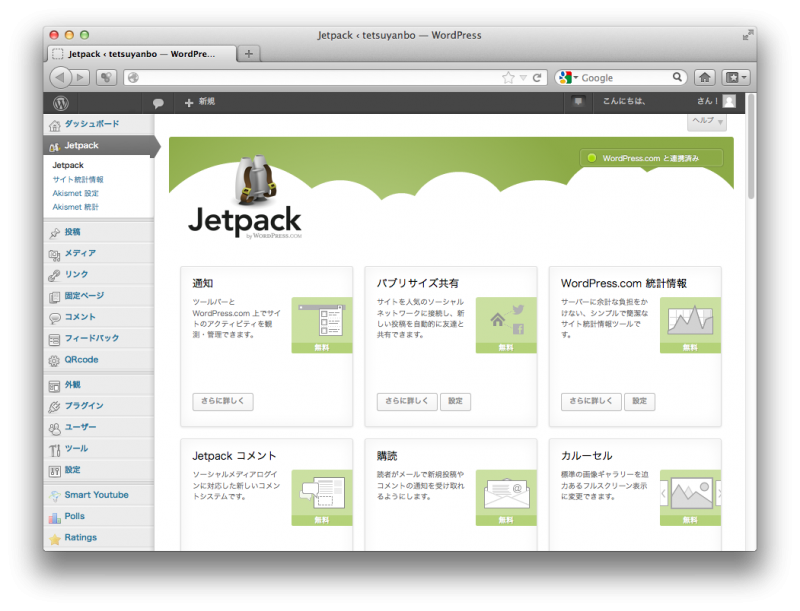This screenshot has height=611, width=800.
Task: Click the search magnifier icon
Action: click(677, 77)
